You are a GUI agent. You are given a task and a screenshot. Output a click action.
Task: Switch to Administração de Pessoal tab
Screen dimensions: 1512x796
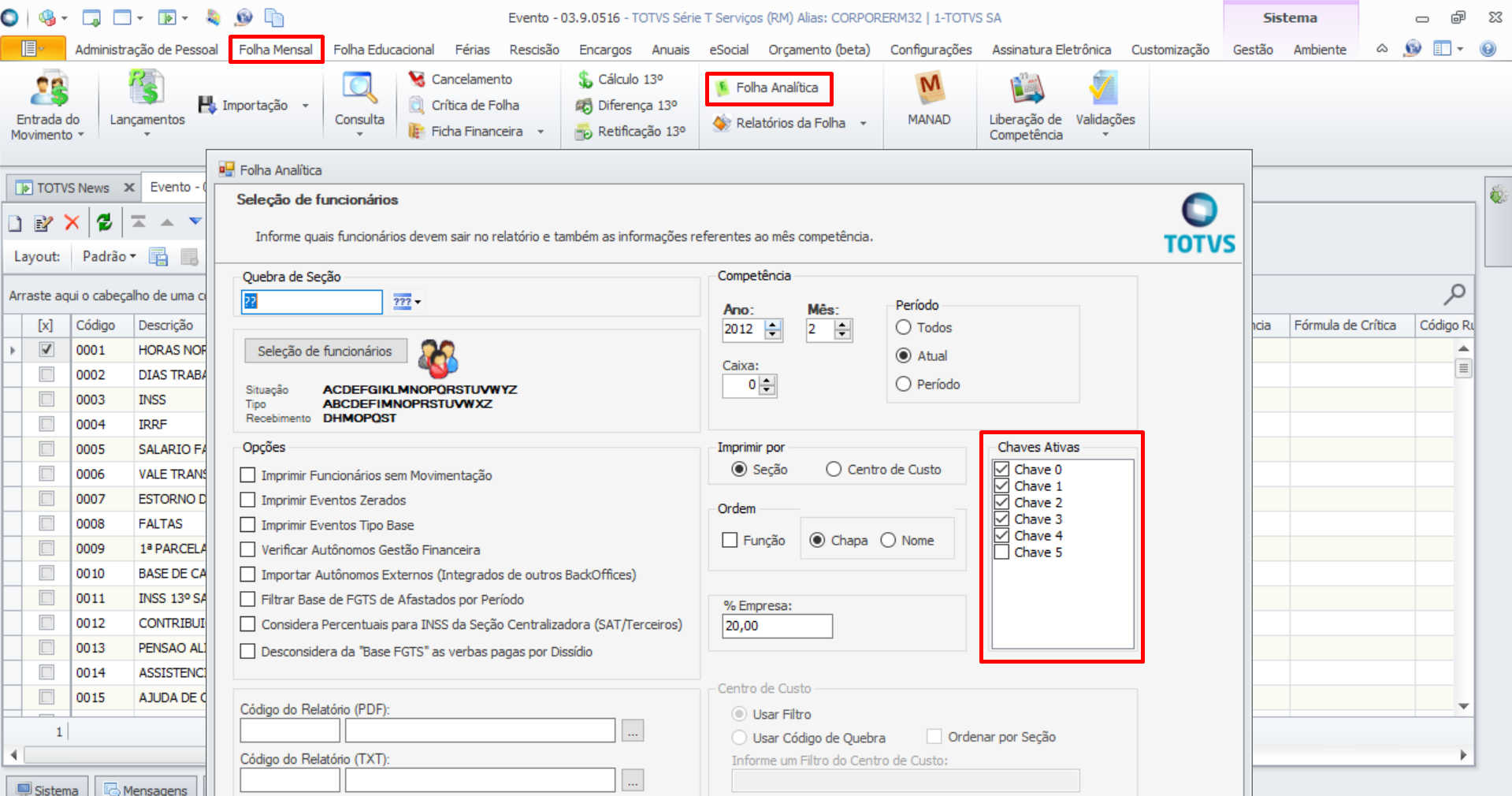click(x=147, y=50)
